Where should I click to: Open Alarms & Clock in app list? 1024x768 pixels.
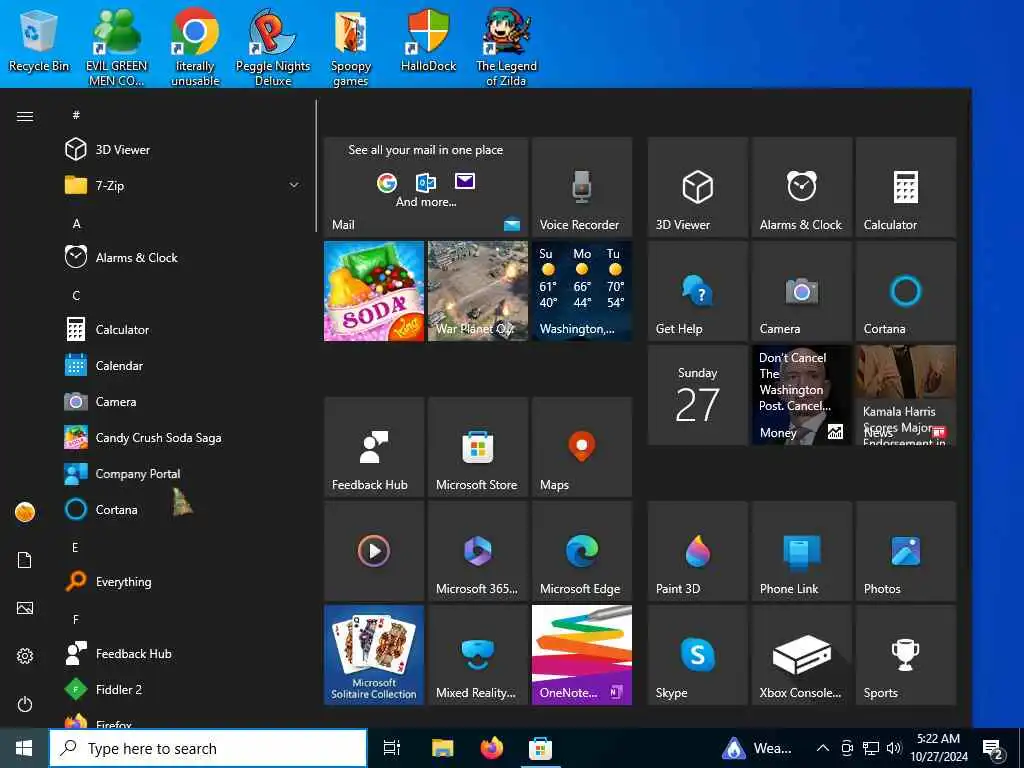point(182,257)
